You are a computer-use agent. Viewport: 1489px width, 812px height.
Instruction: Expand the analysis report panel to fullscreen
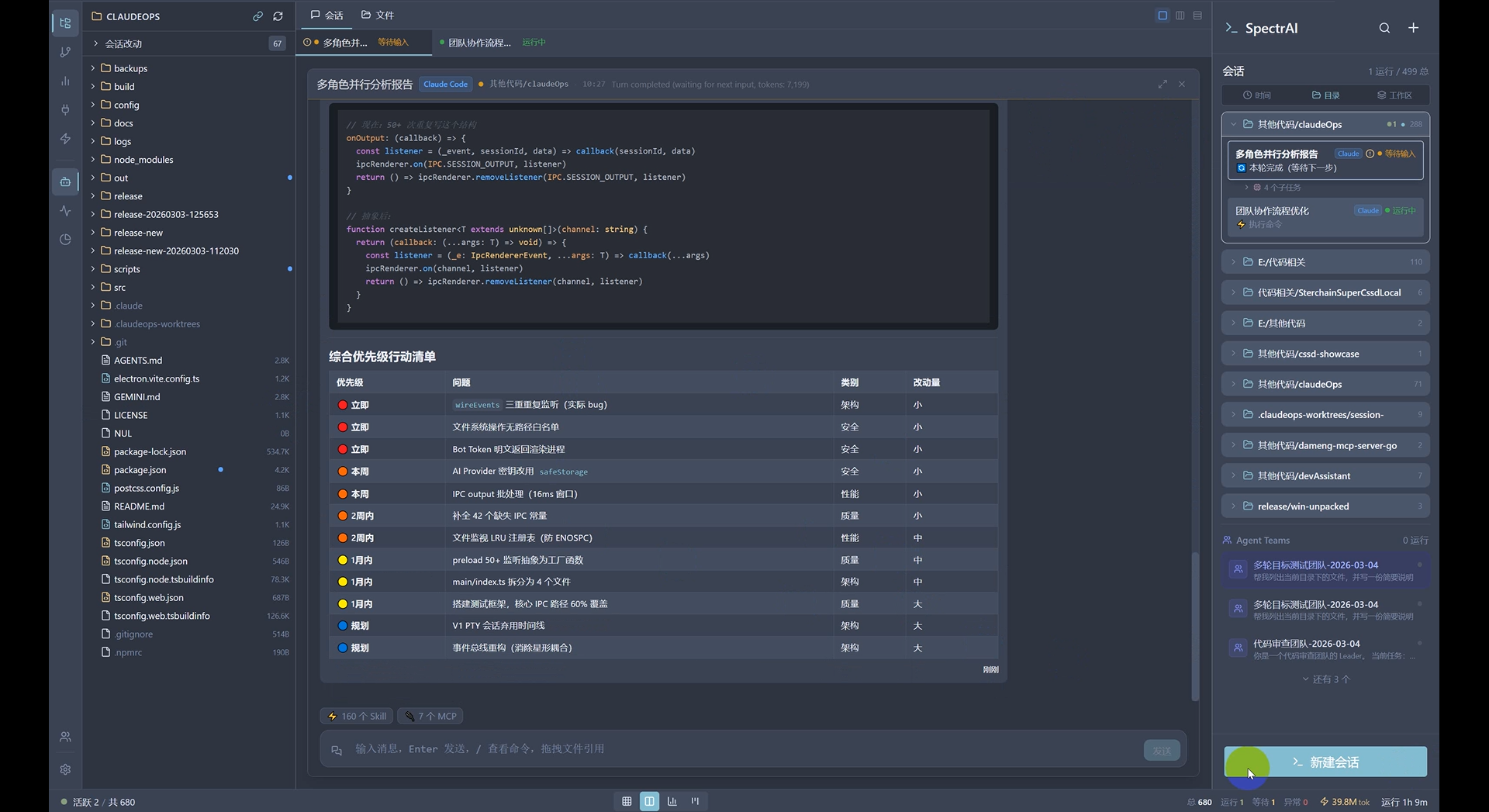[1163, 84]
